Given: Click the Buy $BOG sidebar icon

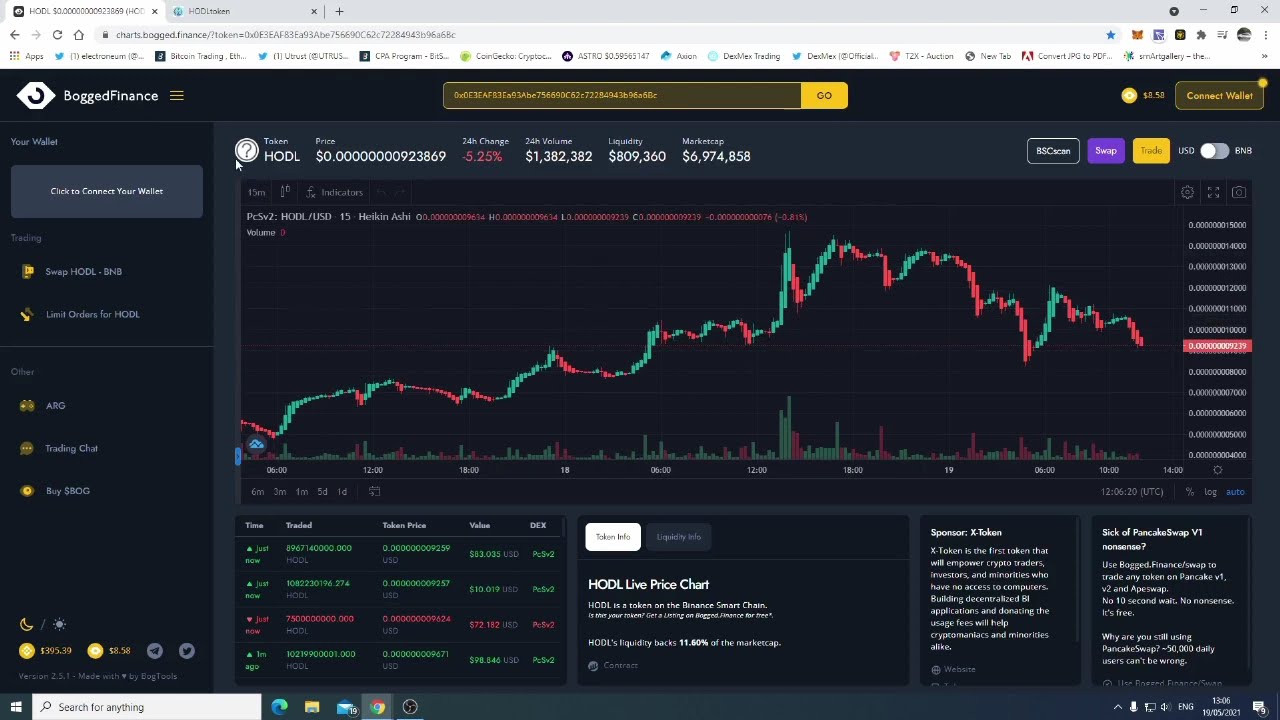Looking at the screenshot, I should [x=27, y=490].
